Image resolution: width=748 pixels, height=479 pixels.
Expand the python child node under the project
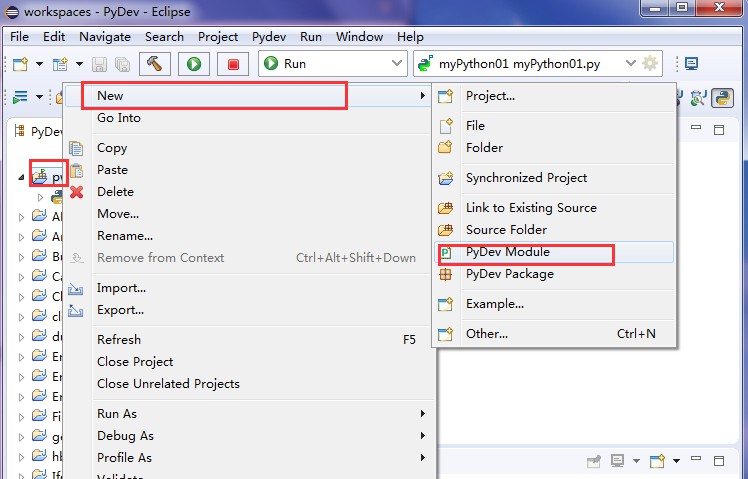coord(41,197)
